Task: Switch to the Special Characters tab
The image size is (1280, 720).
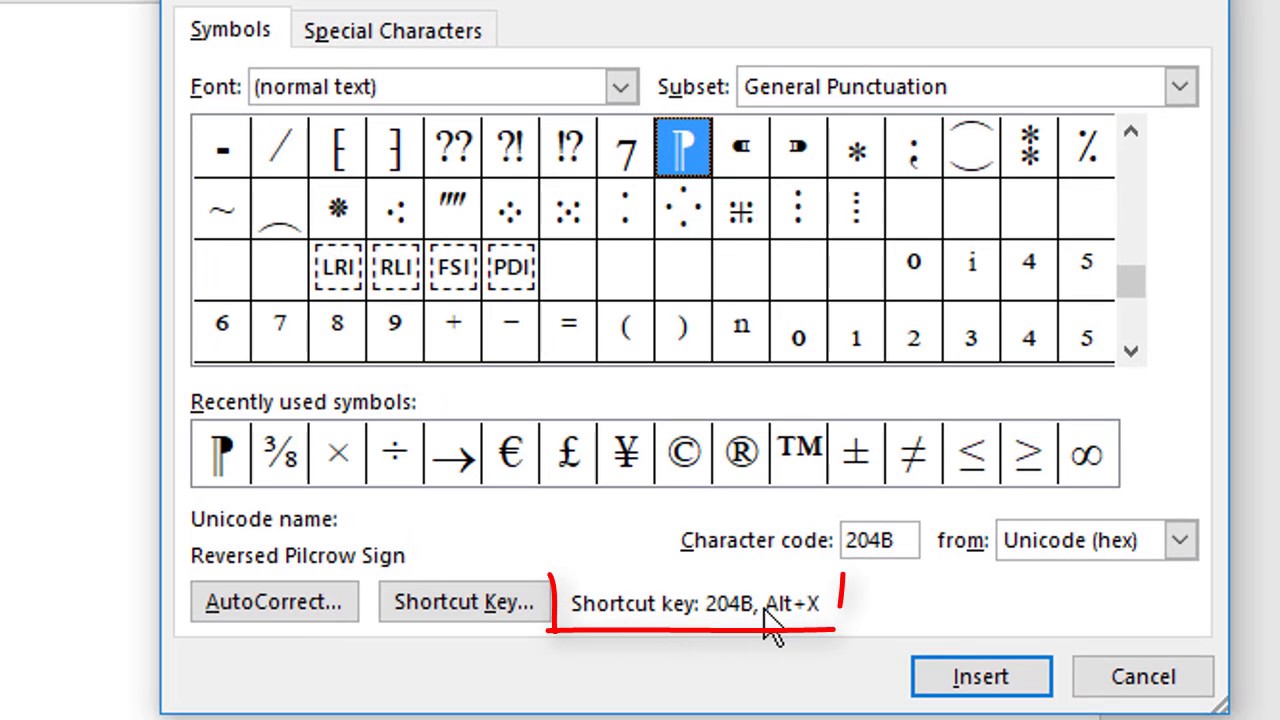Action: pyautogui.click(x=392, y=31)
